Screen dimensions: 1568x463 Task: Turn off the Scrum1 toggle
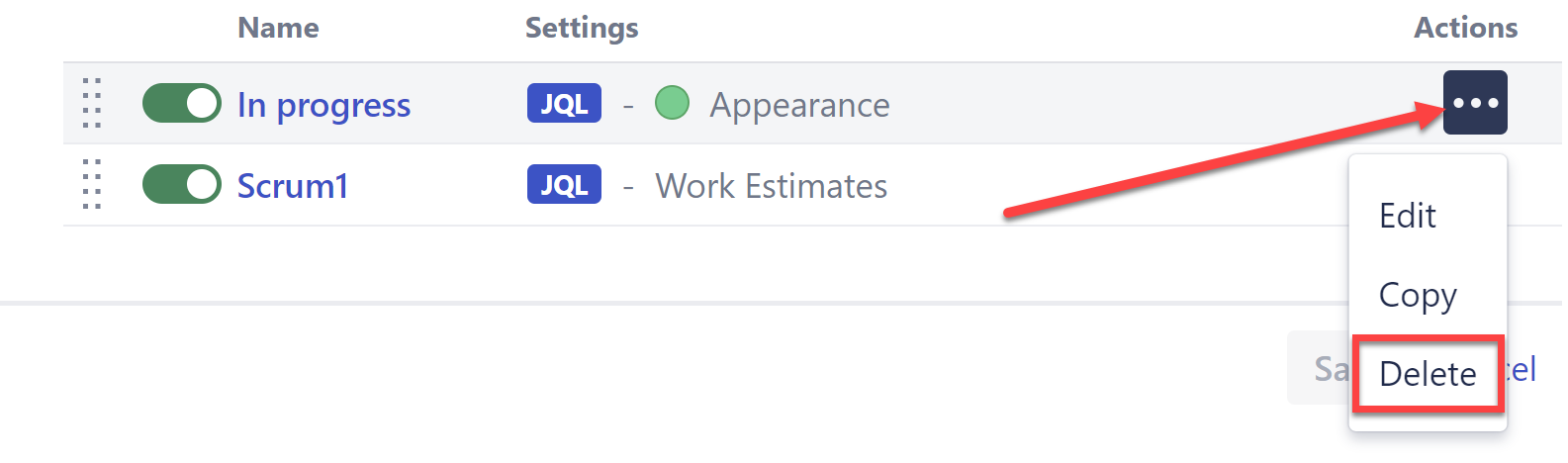(x=182, y=184)
